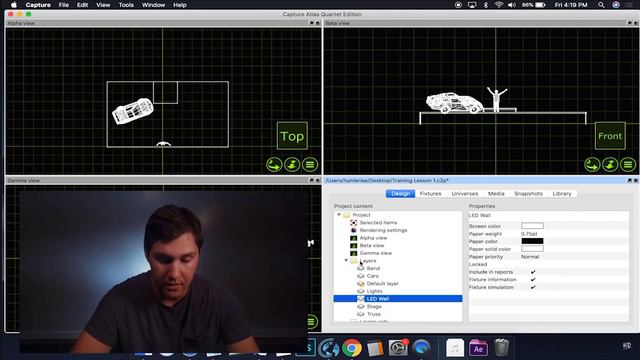Switch to the Snapshots tab
The width and height of the screenshot is (640, 360).
point(528,193)
